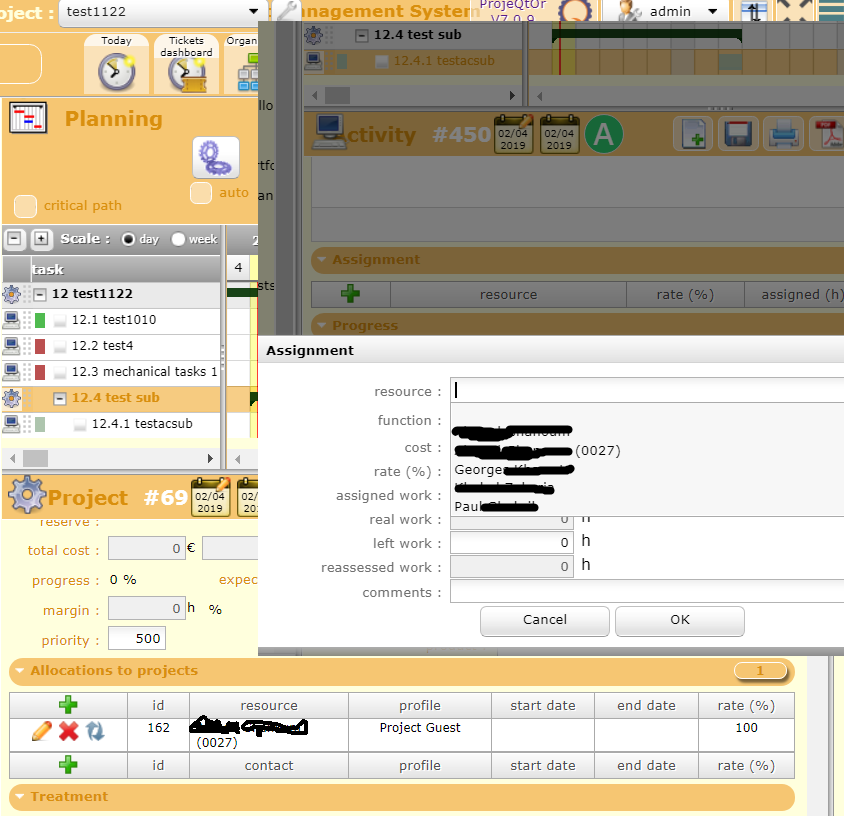Click the Today clock icon
844x816 pixels.
point(116,71)
